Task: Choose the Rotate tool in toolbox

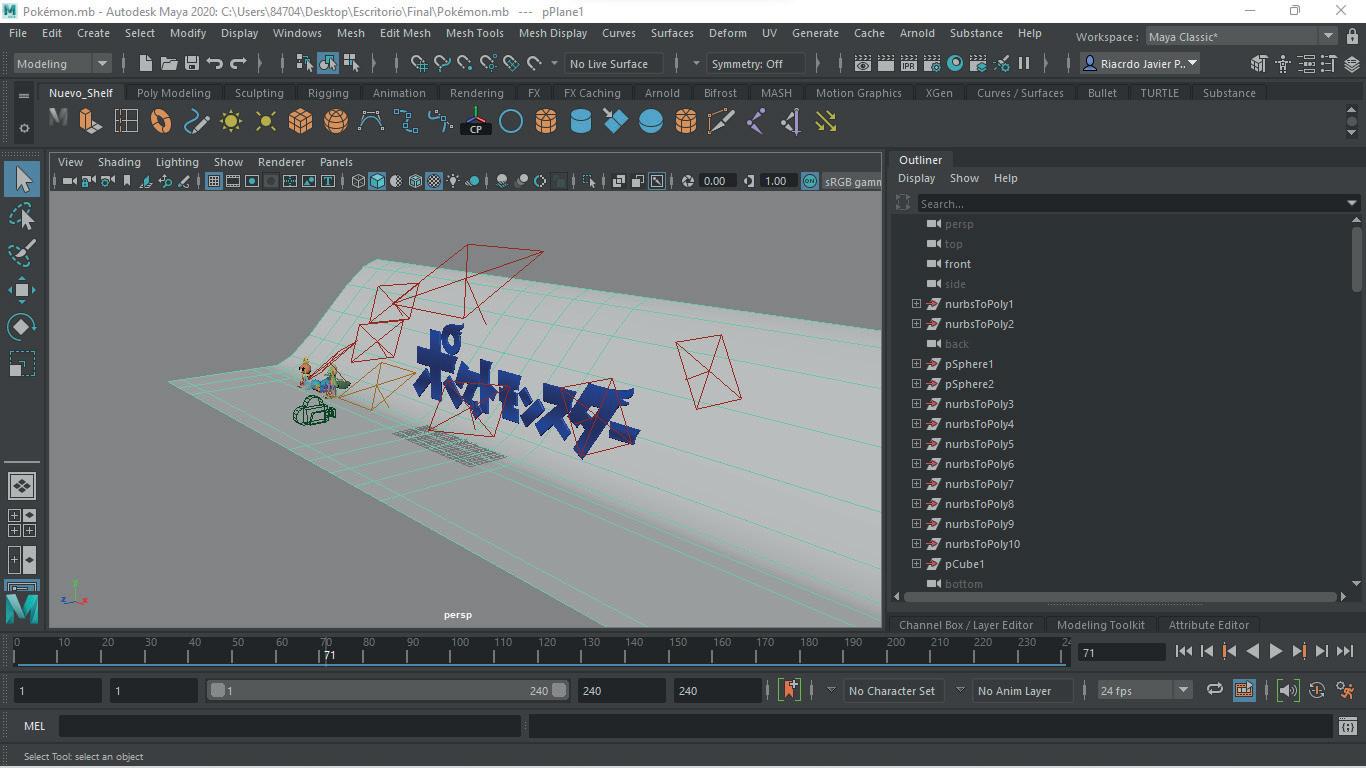Action: point(22,327)
